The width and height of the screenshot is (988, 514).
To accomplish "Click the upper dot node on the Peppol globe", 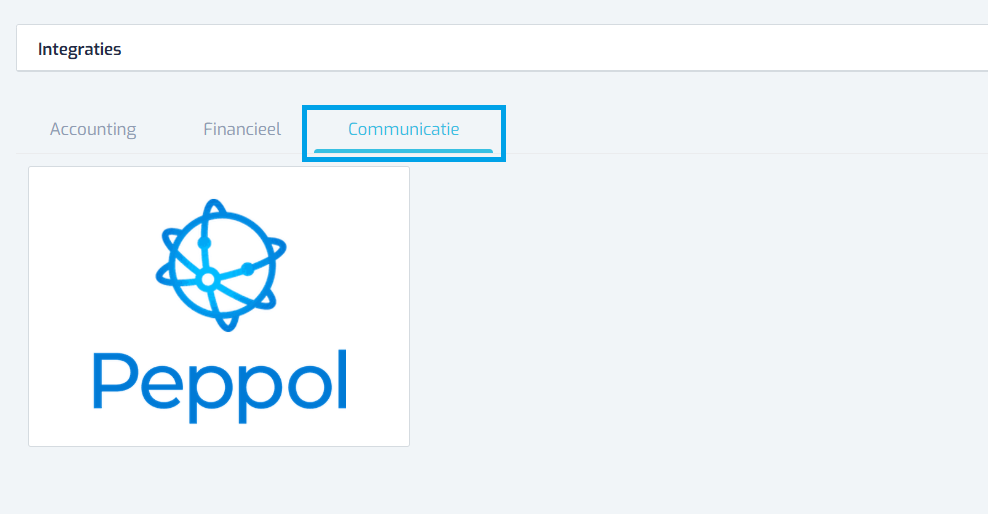I will [204, 243].
